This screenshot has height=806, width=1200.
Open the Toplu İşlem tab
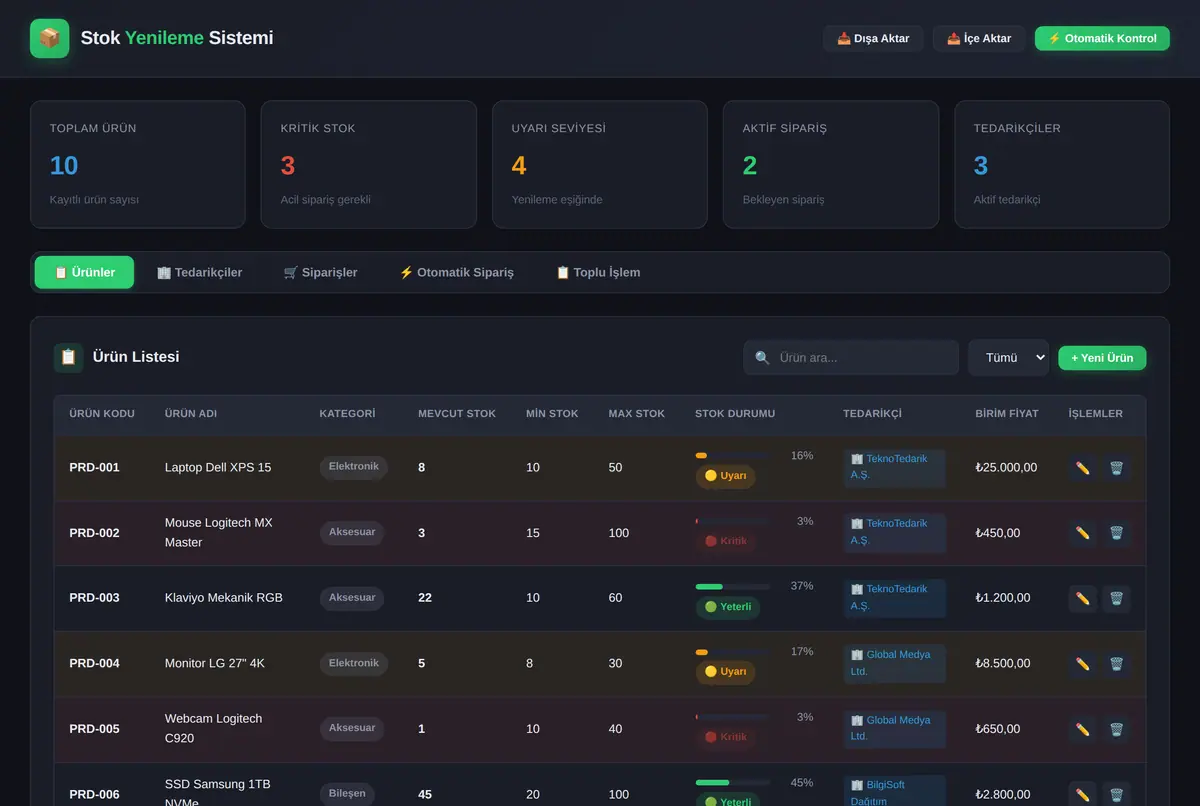(598, 272)
